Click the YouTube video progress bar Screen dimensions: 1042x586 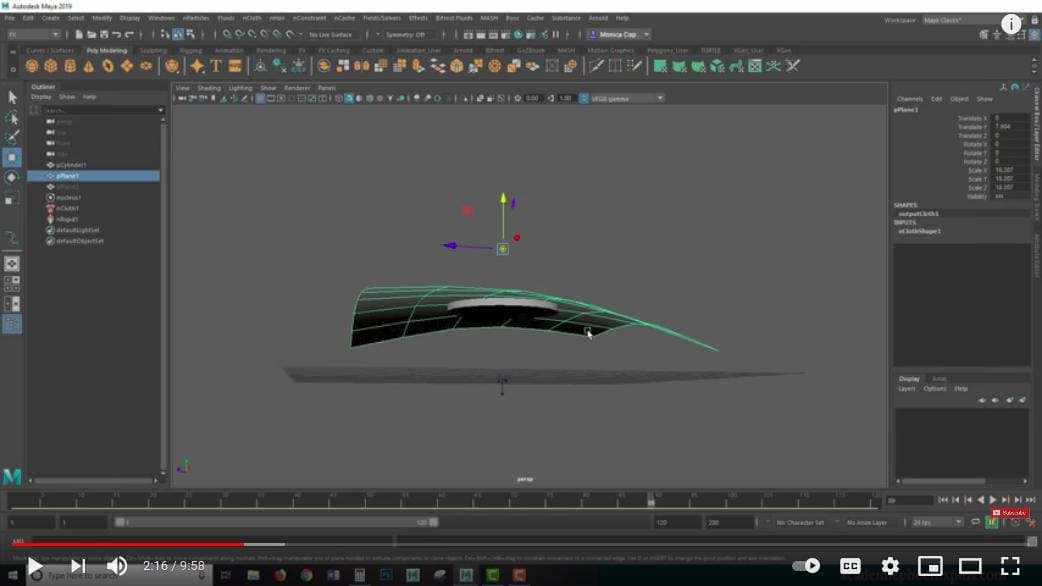click(521, 544)
